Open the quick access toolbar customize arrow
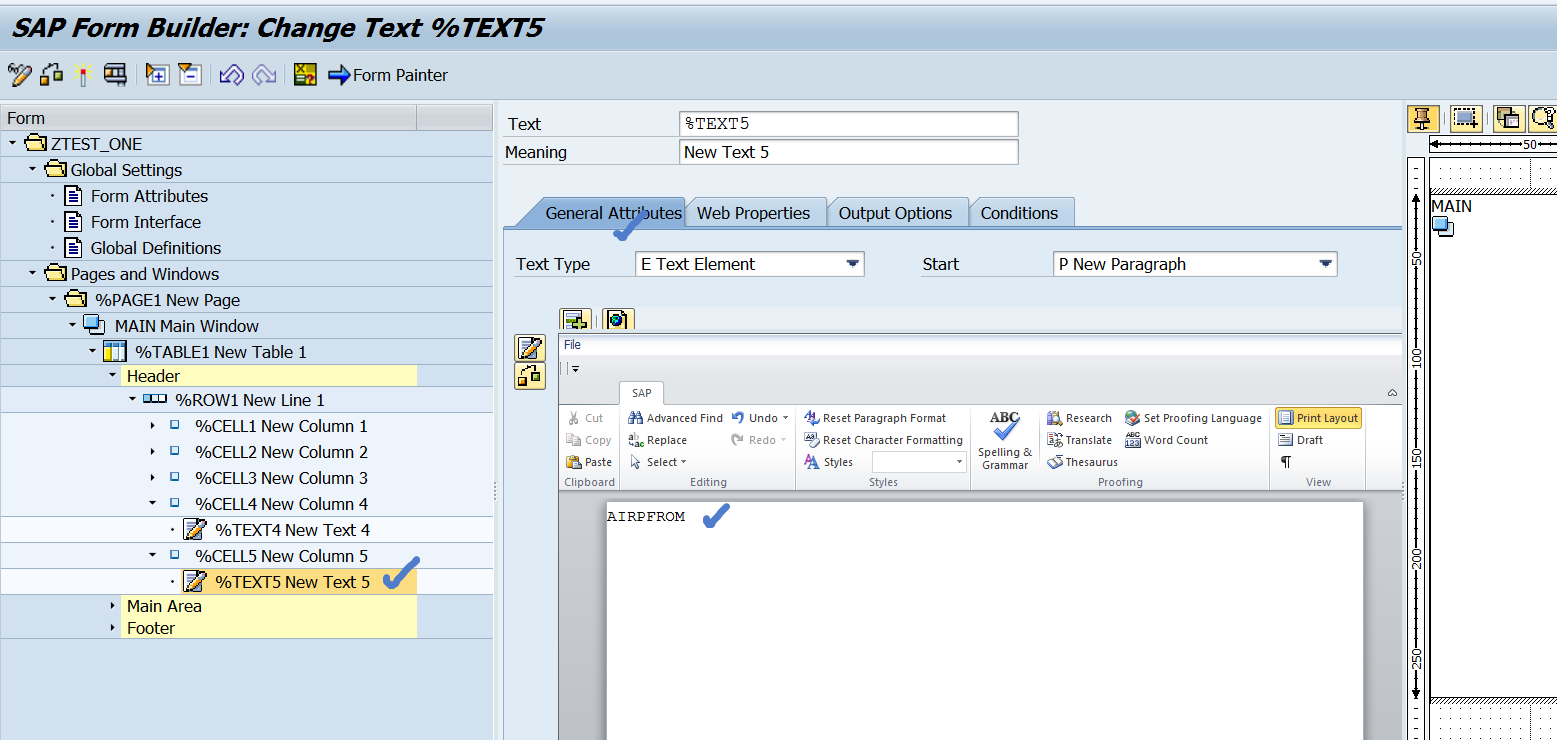The height and width of the screenshot is (740, 1557). tap(574, 369)
